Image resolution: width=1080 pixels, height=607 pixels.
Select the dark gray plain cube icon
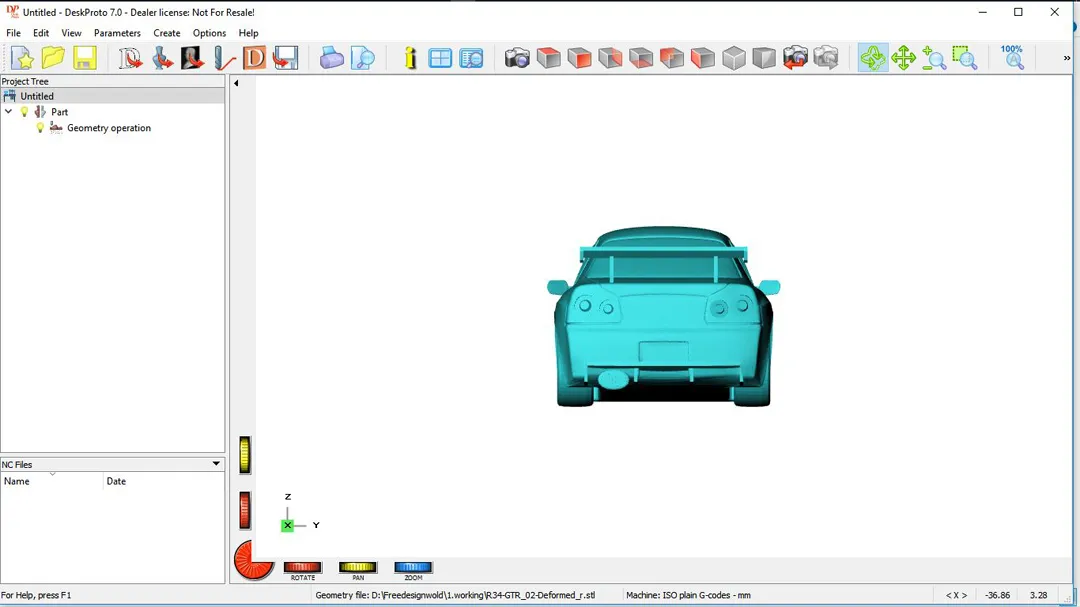(764, 58)
